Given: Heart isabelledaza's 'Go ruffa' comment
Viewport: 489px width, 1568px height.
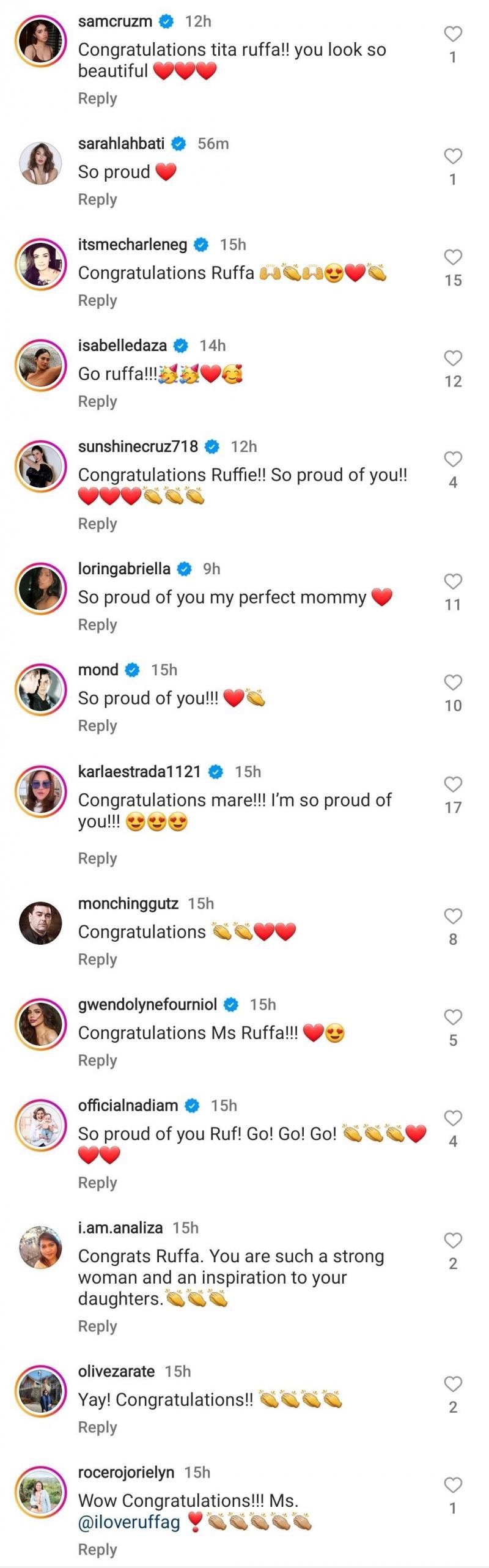Looking at the screenshot, I should click(x=452, y=358).
